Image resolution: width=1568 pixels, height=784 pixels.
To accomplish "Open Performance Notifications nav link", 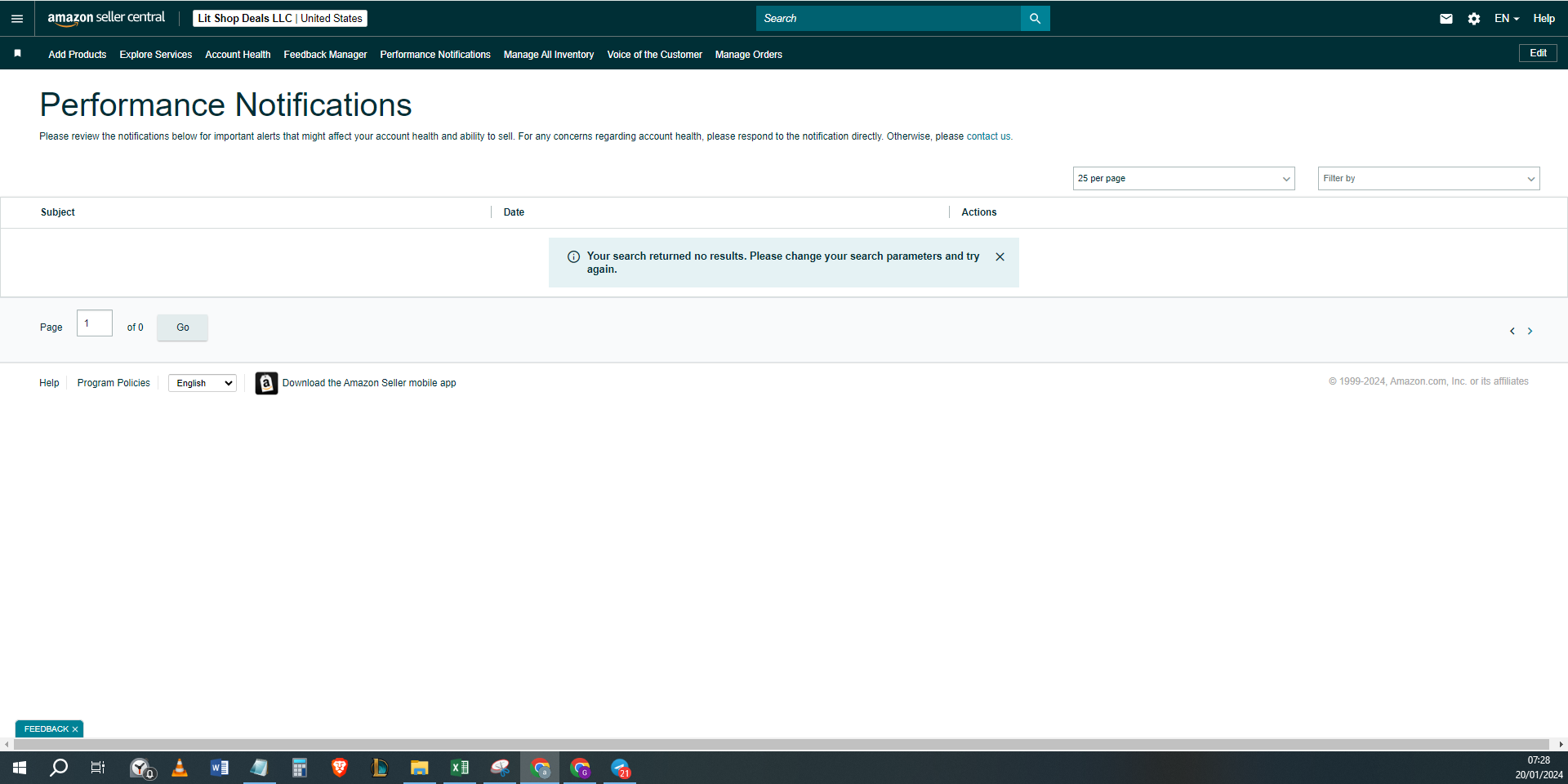I will click(x=435, y=55).
